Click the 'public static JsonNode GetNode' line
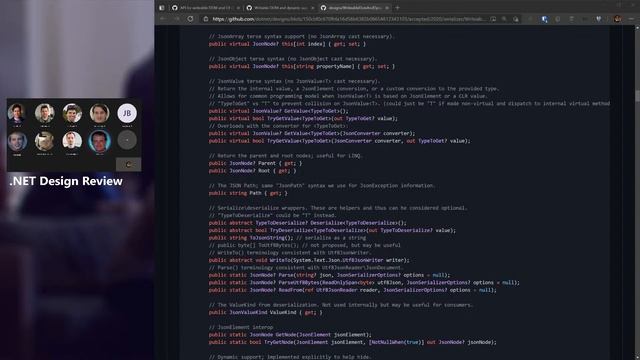Image resolution: width=640 pixels, height=360 pixels. coord(290,335)
